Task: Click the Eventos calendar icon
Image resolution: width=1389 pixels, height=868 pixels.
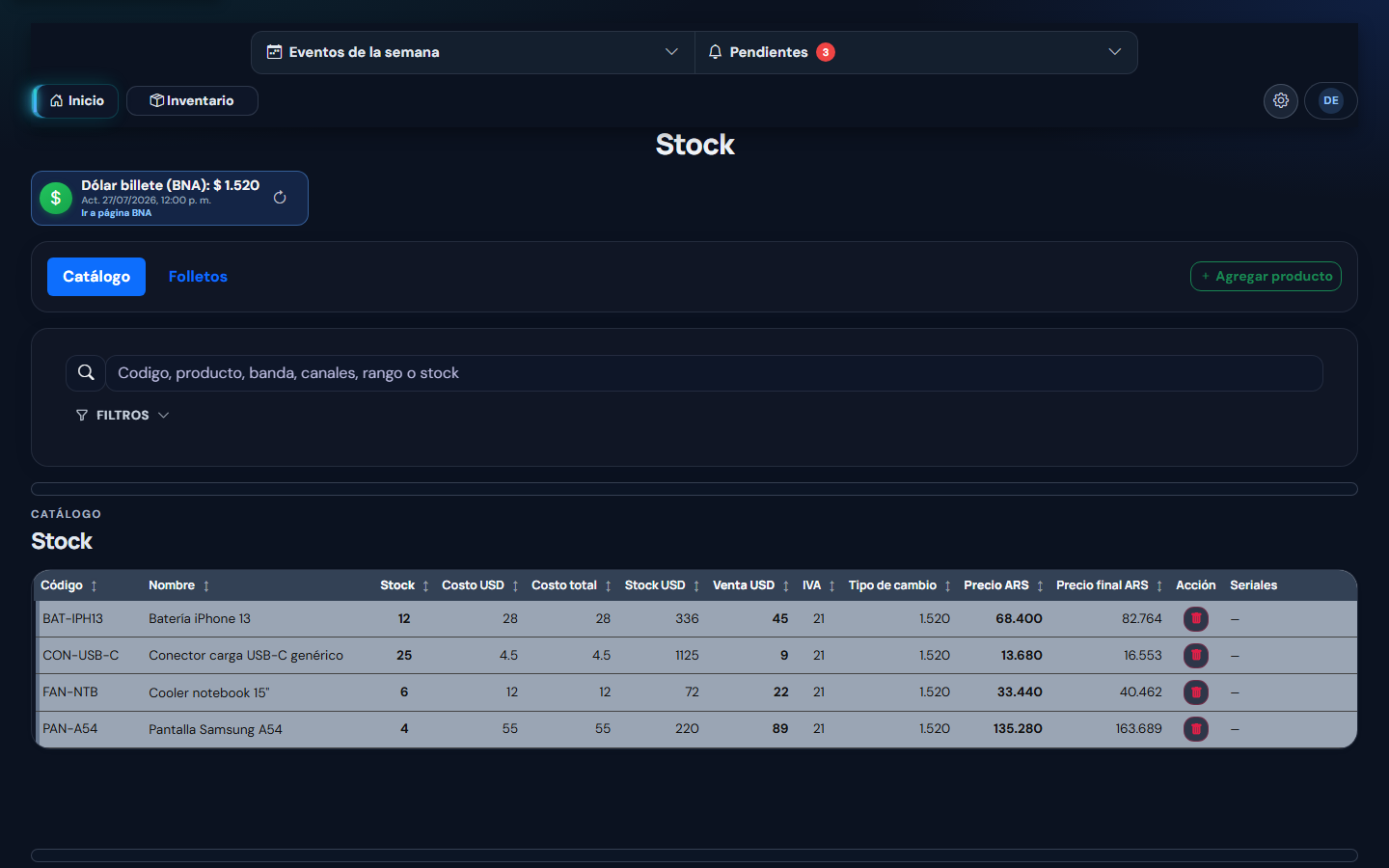Action: (x=274, y=52)
